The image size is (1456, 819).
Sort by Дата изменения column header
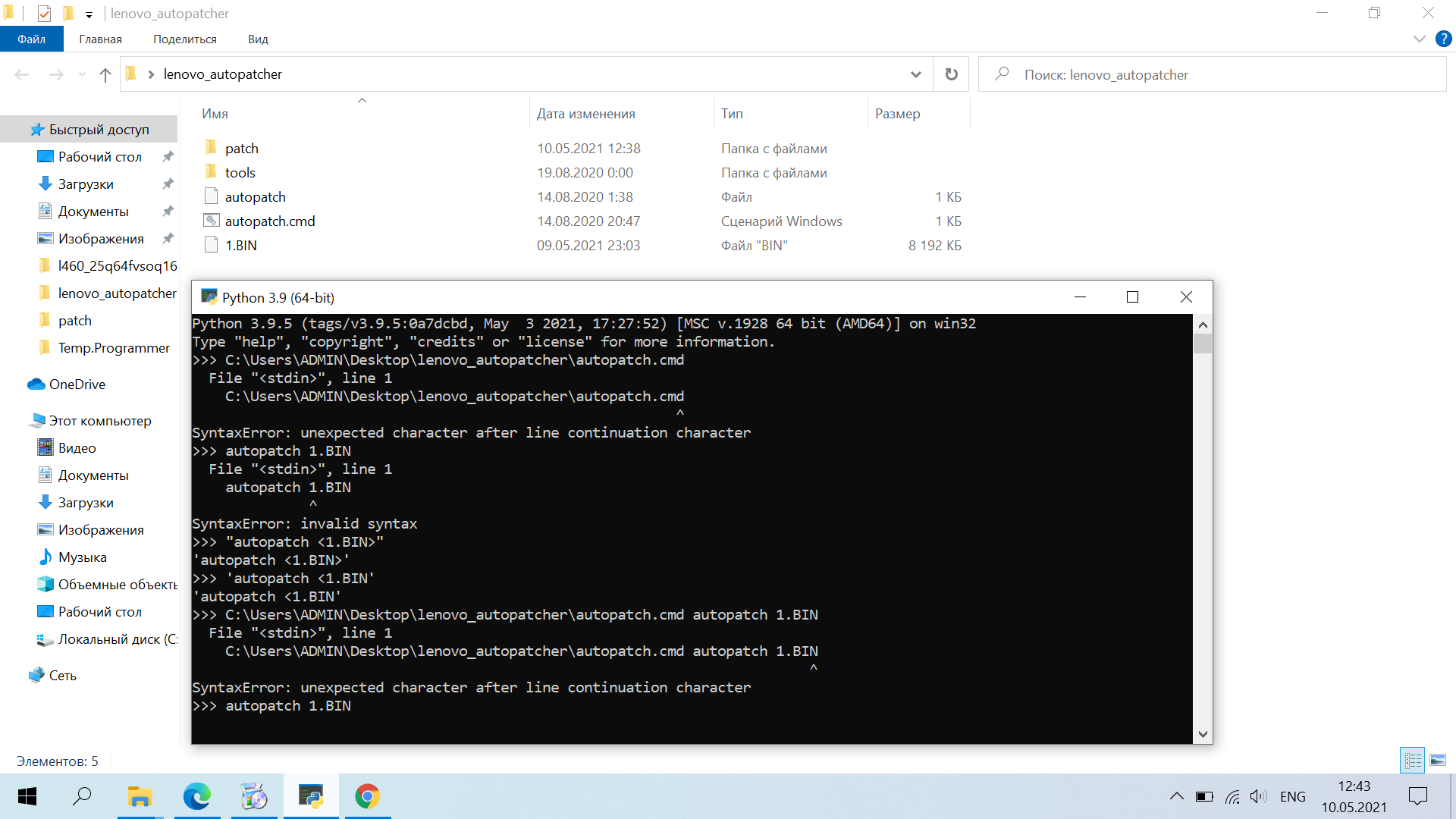click(585, 114)
